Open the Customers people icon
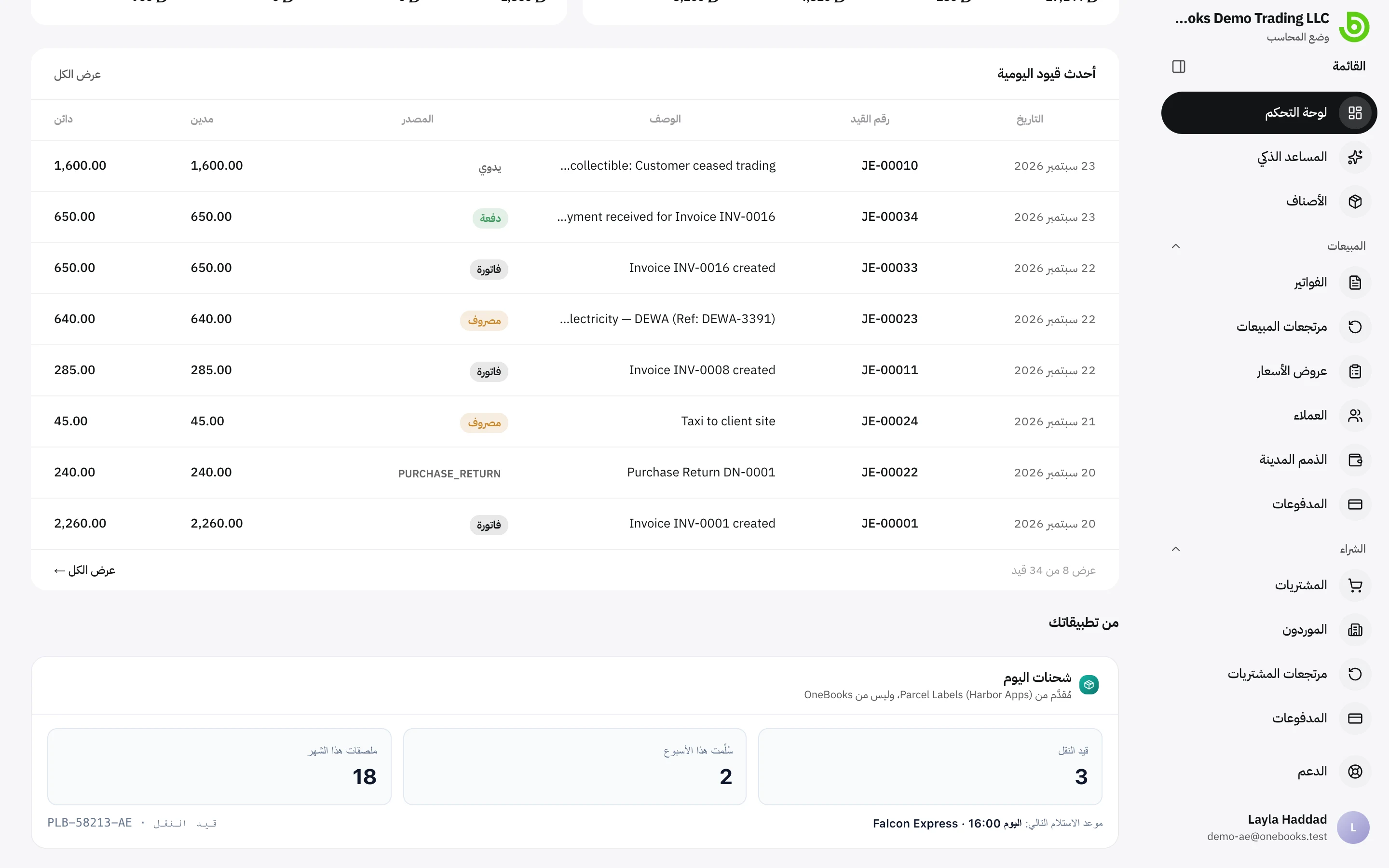Image resolution: width=1389 pixels, height=868 pixels. coord(1355,416)
